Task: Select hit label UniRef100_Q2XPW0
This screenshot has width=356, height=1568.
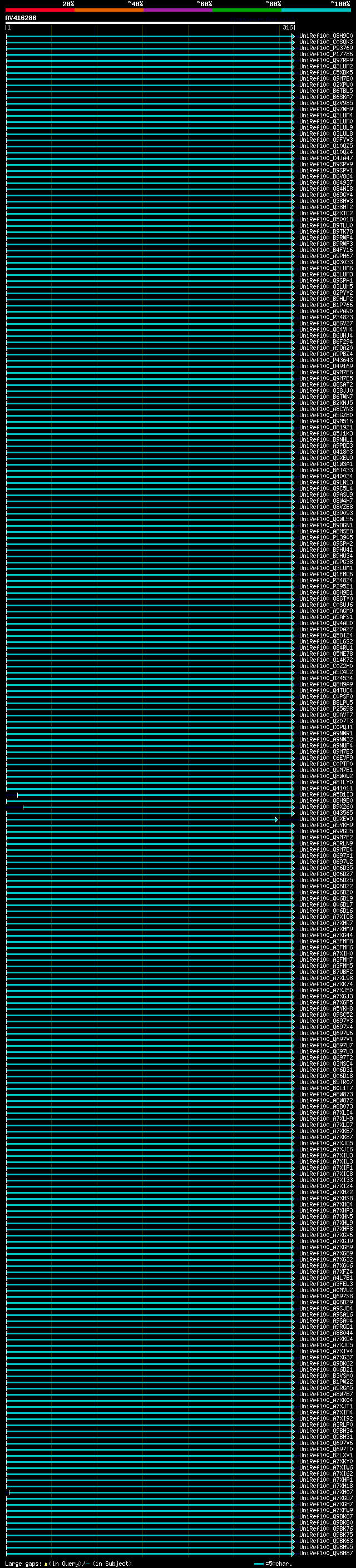Action: [x=326, y=85]
